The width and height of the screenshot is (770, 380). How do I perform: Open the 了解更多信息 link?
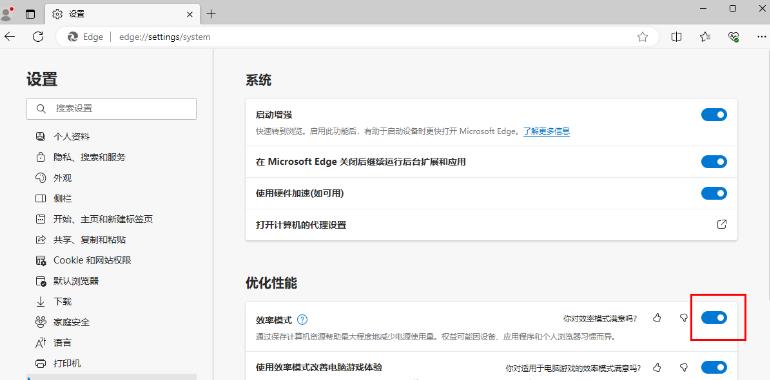546,132
